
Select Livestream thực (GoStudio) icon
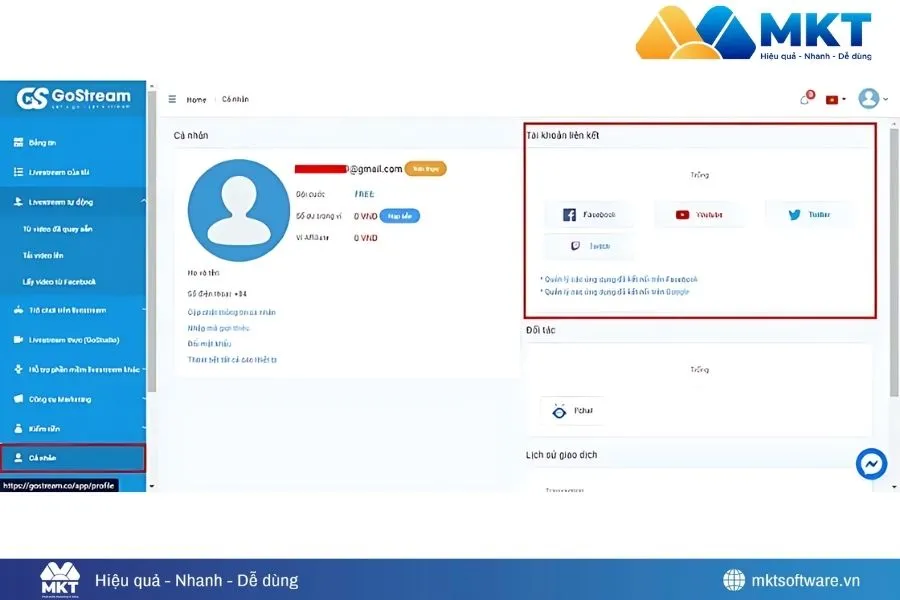[18, 340]
